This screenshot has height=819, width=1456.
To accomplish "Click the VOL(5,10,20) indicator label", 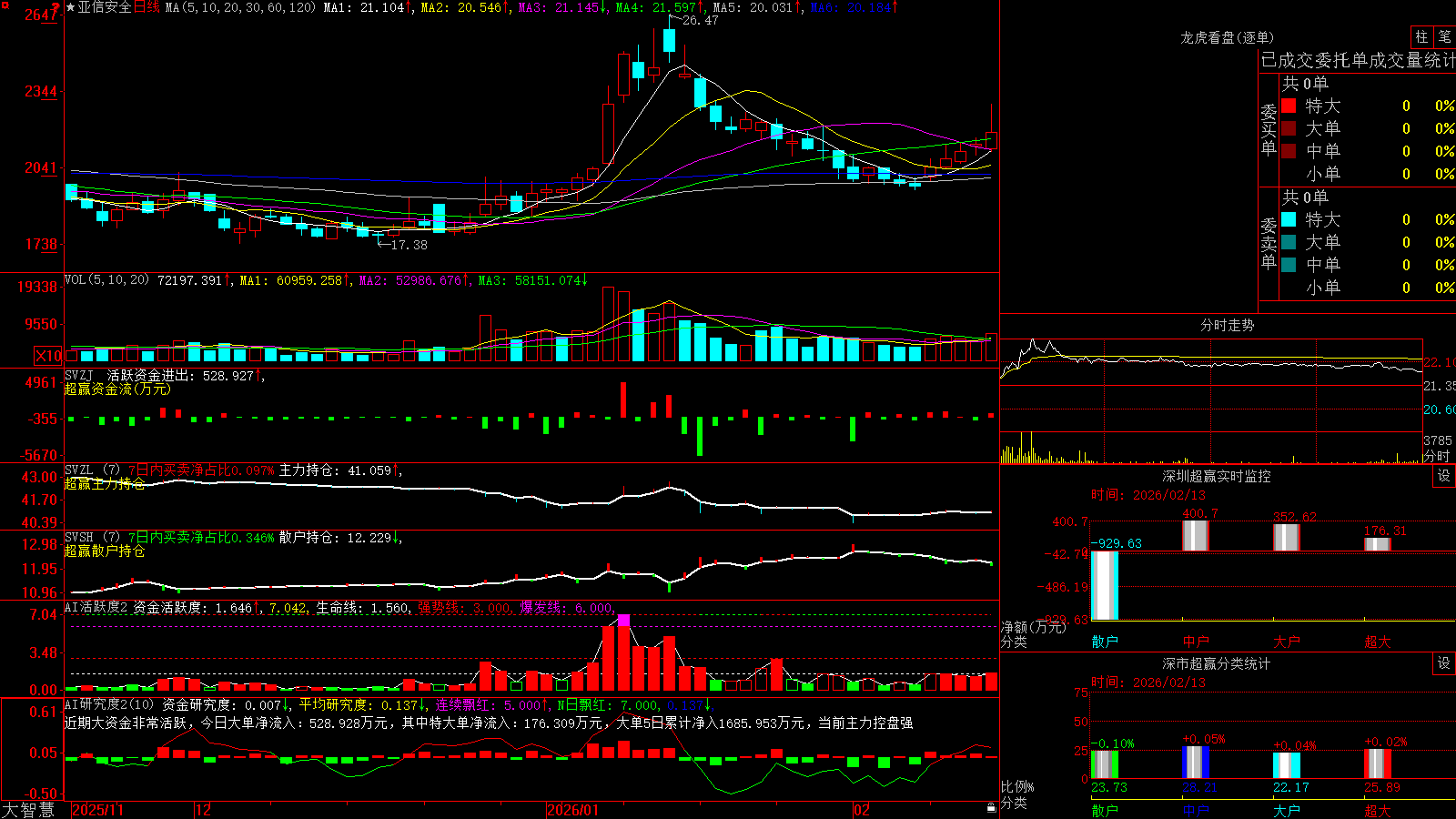I will click(106, 280).
